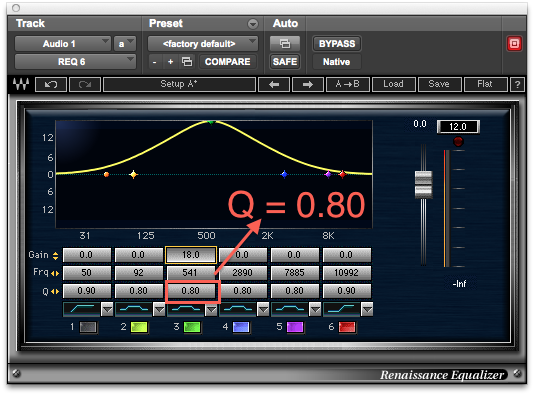Click the blue band 4 marker on graph
This screenshot has height=395, width=534.
[x=284, y=174]
